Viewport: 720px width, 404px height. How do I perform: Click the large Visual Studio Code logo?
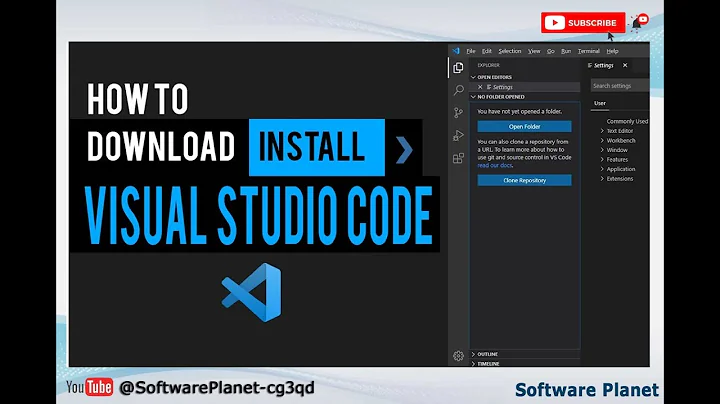pos(252,292)
